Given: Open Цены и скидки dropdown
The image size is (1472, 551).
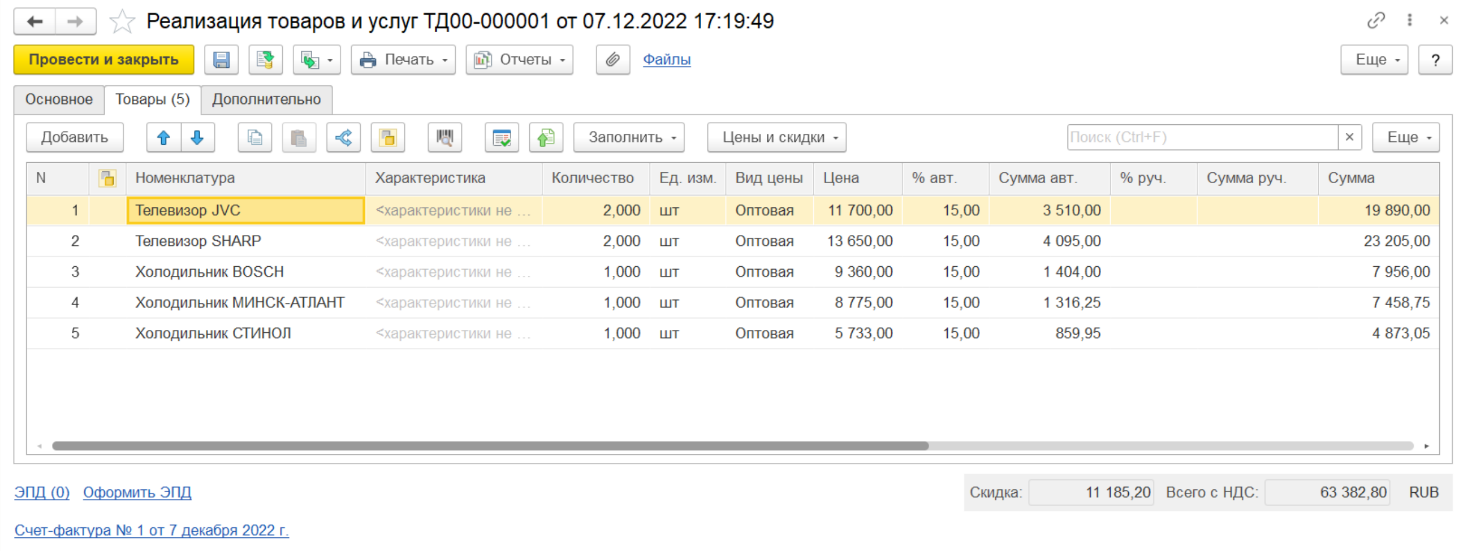Looking at the screenshot, I should [x=777, y=138].
